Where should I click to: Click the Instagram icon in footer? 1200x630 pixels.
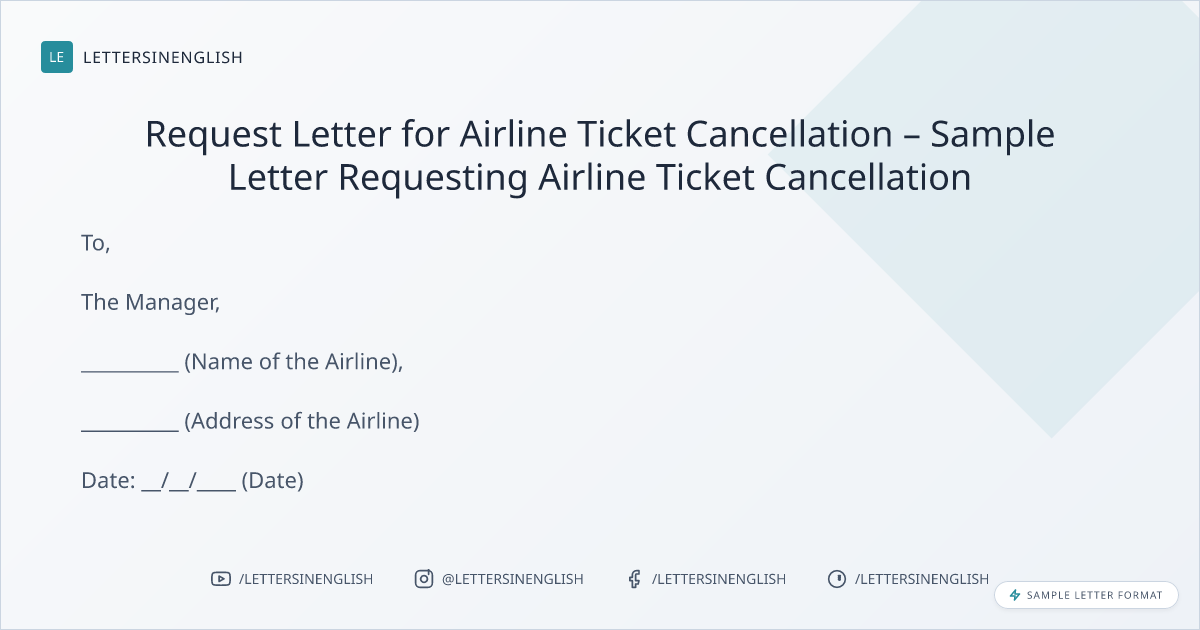[424, 579]
